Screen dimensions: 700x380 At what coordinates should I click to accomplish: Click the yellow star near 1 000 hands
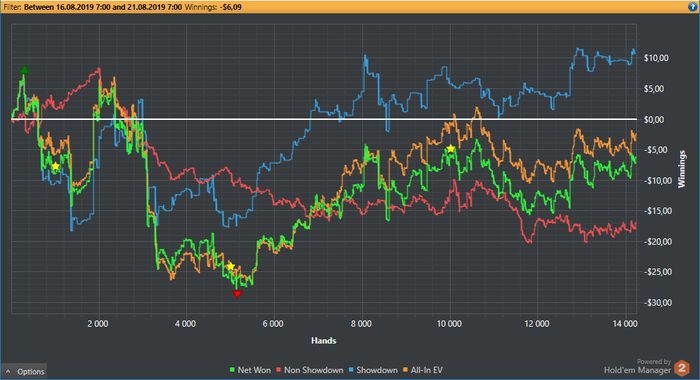pos(55,166)
